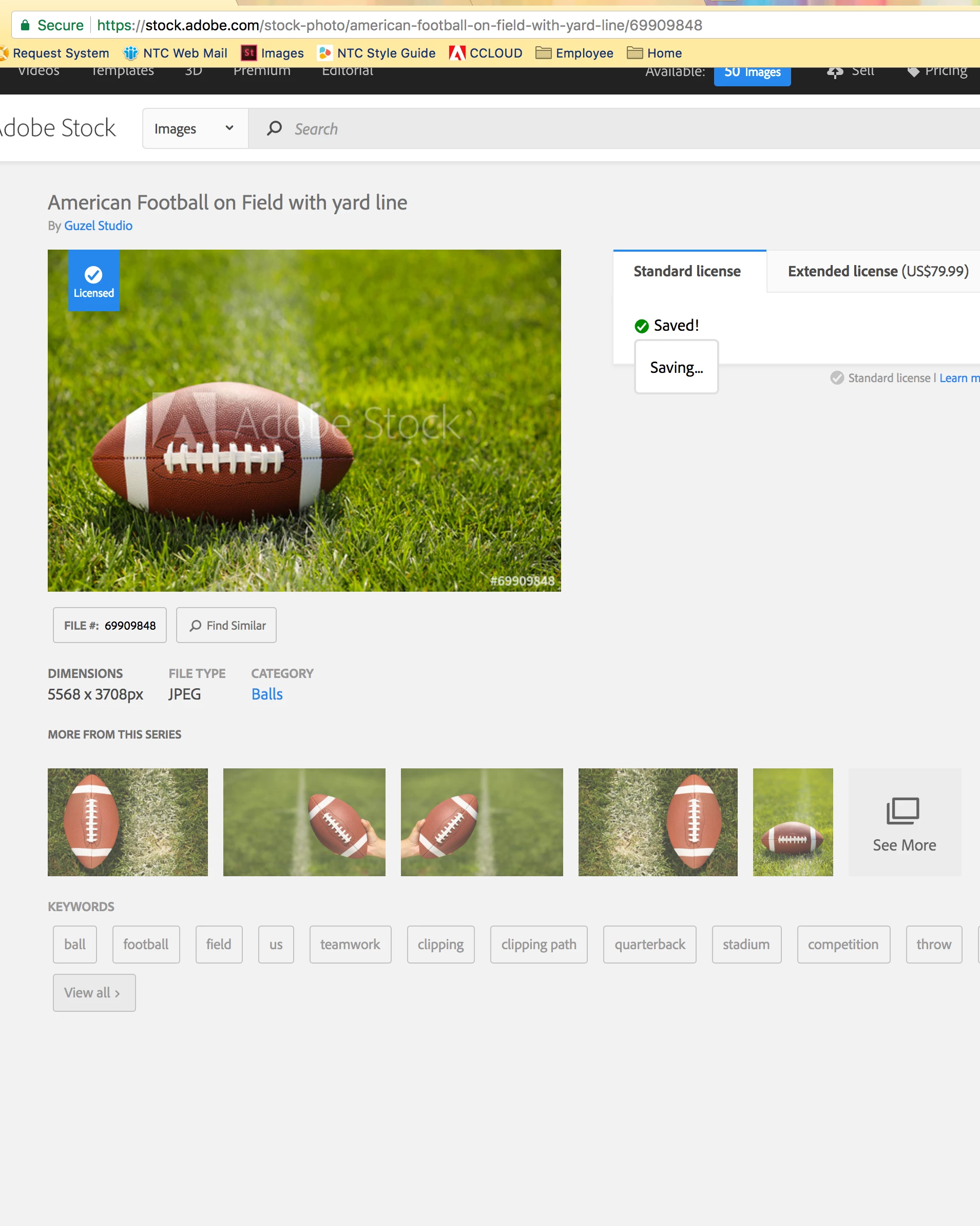980x1226 pixels.
Task: Click the Secure padlock icon
Action: [x=25, y=25]
